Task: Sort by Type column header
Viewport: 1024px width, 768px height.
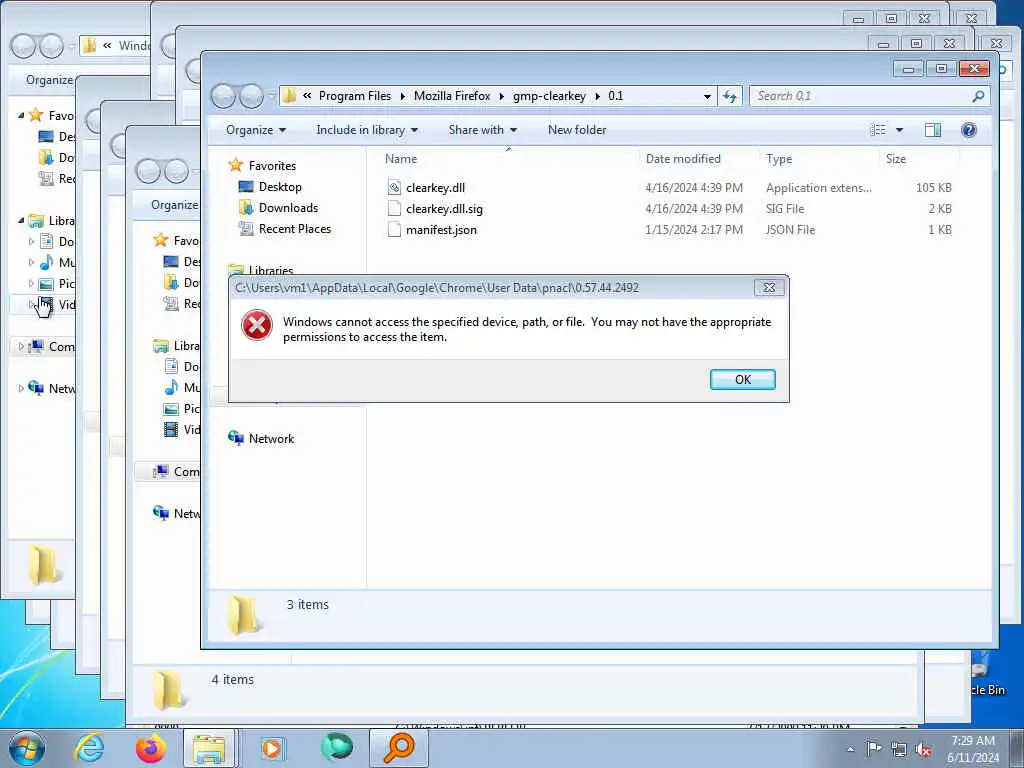Action: coord(778,159)
